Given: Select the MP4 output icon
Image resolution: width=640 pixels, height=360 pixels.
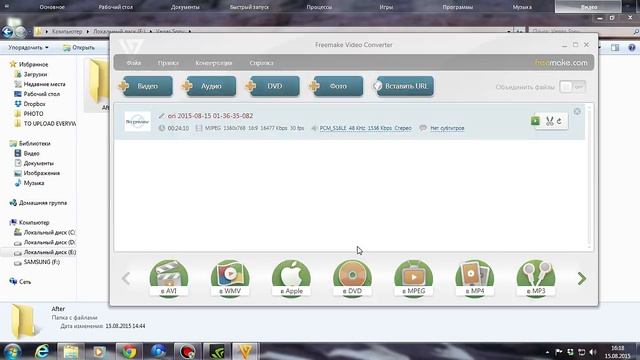Looking at the screenshot, I should click(x=475, y=278).
